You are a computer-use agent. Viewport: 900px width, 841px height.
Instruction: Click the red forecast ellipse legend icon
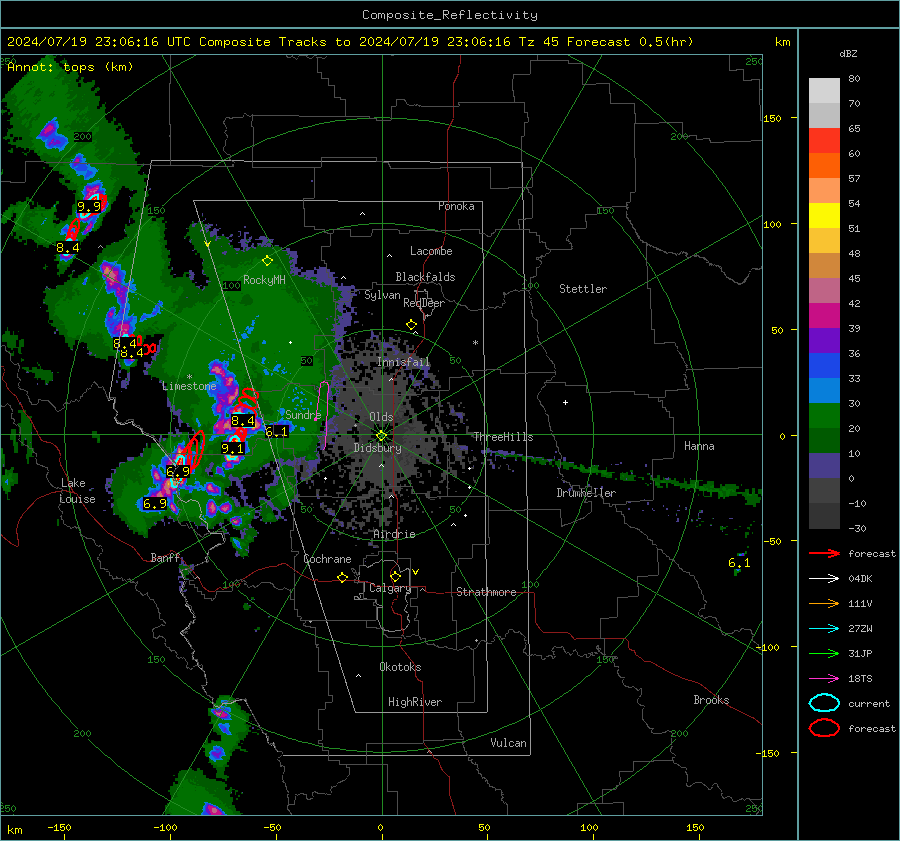click(824, 728)
